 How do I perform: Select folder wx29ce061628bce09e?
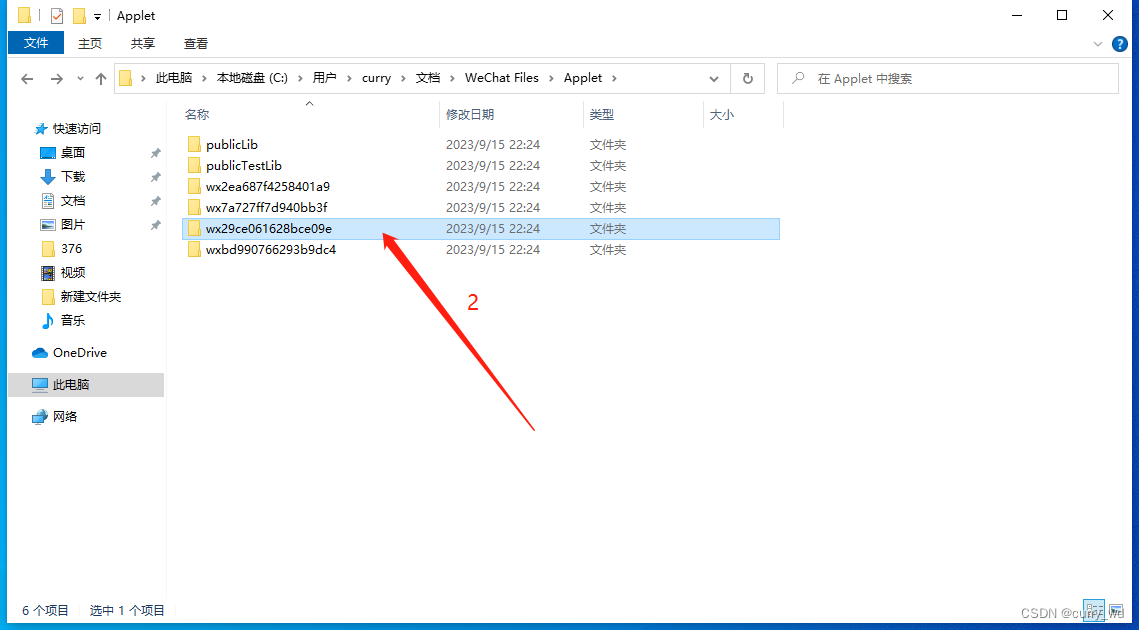[x=480, y=229]
